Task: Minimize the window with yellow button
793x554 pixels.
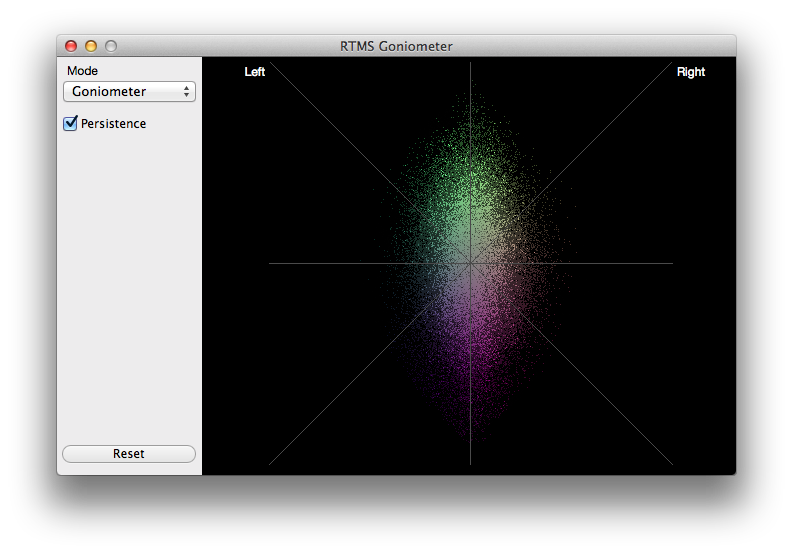Action: pos(91,46)
